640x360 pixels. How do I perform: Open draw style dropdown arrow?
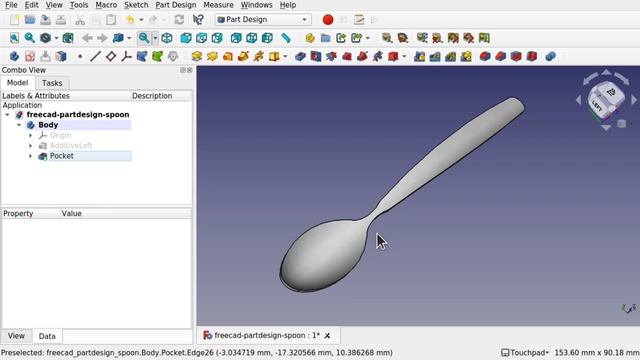pyautogui.click(x=56, y=38)
